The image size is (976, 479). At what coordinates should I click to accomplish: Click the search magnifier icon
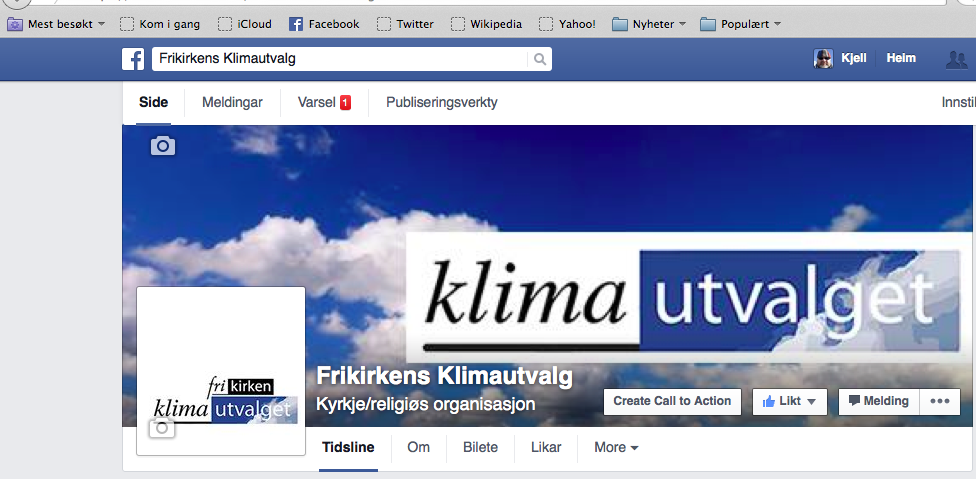pyautogui.click(x=540, y=59)
